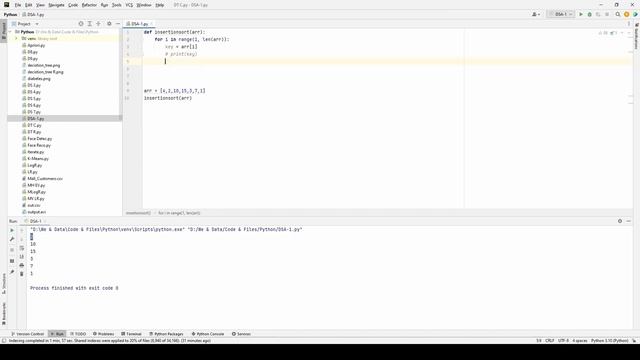
Task: Open Bookmarks tool window strip
Action: coord(4,313)
